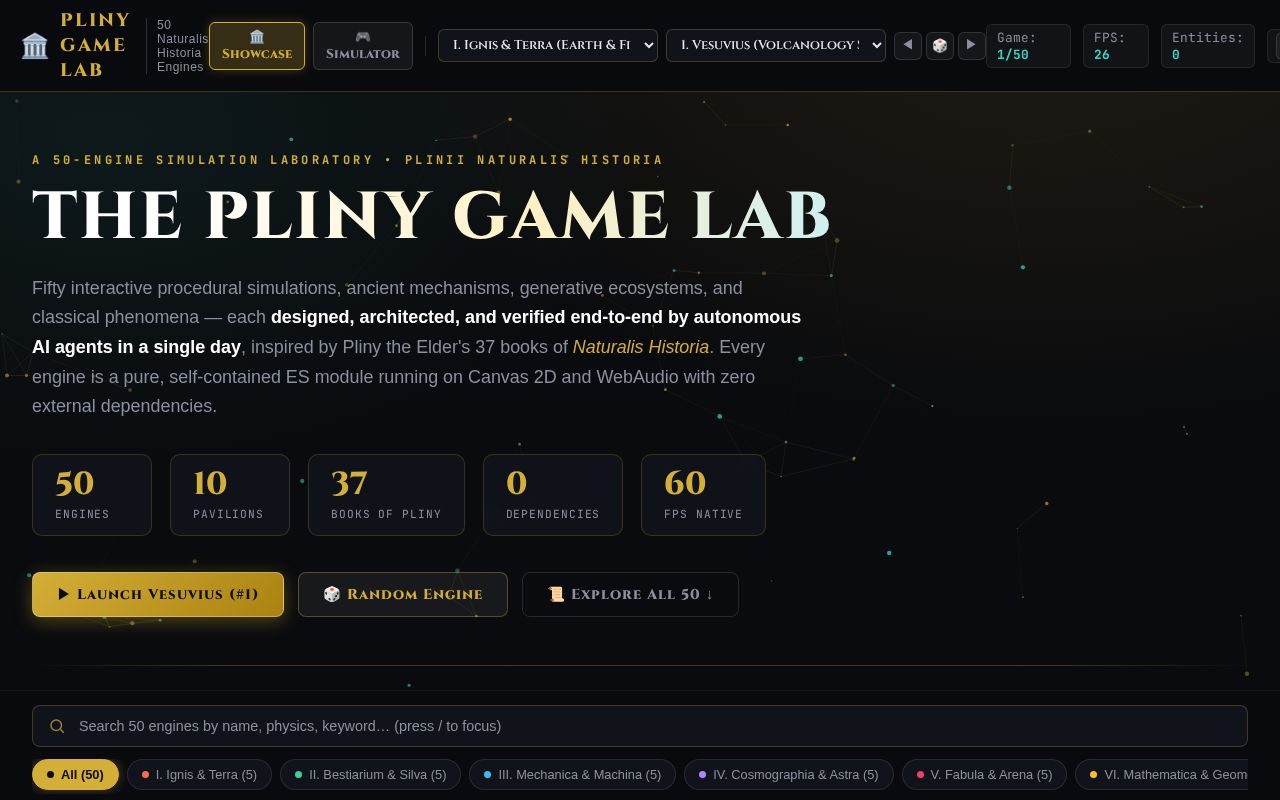Click the Game 1/50 counter
1280x800 pixels.
point(1028,46)
